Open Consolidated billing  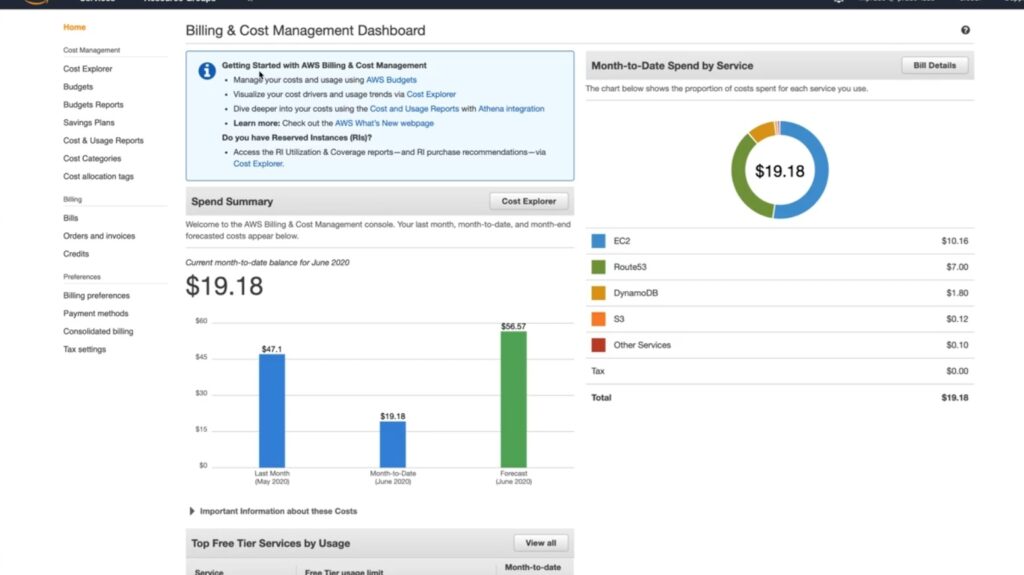click(x=98, y=331)
